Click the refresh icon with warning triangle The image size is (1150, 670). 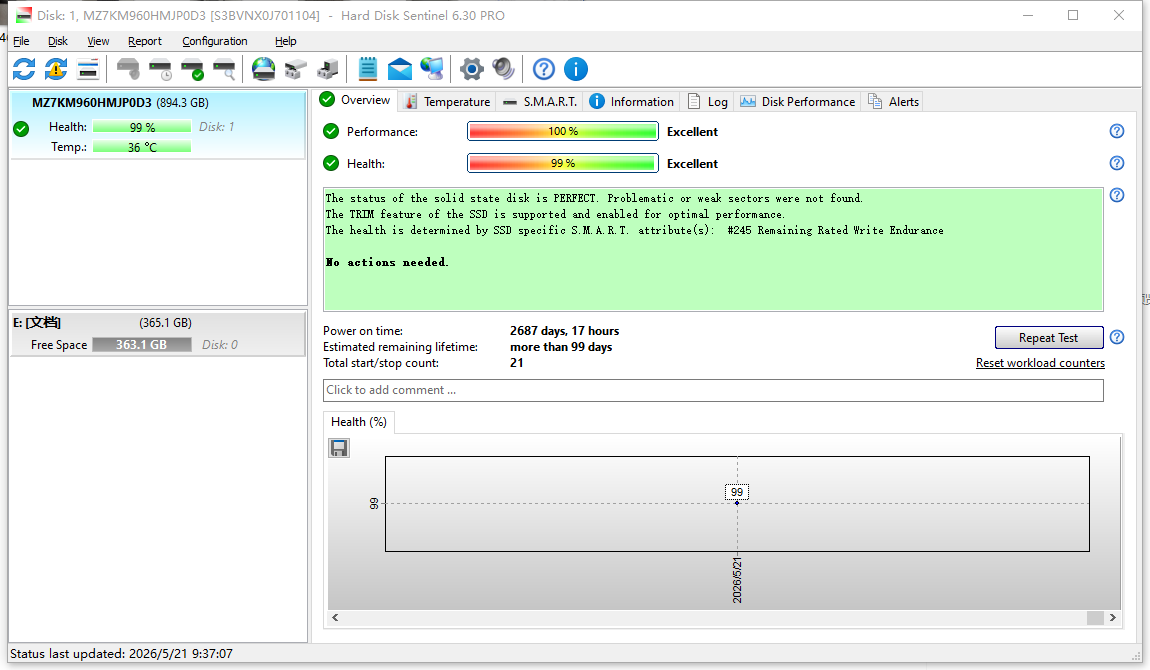click(x=56, y=69)
